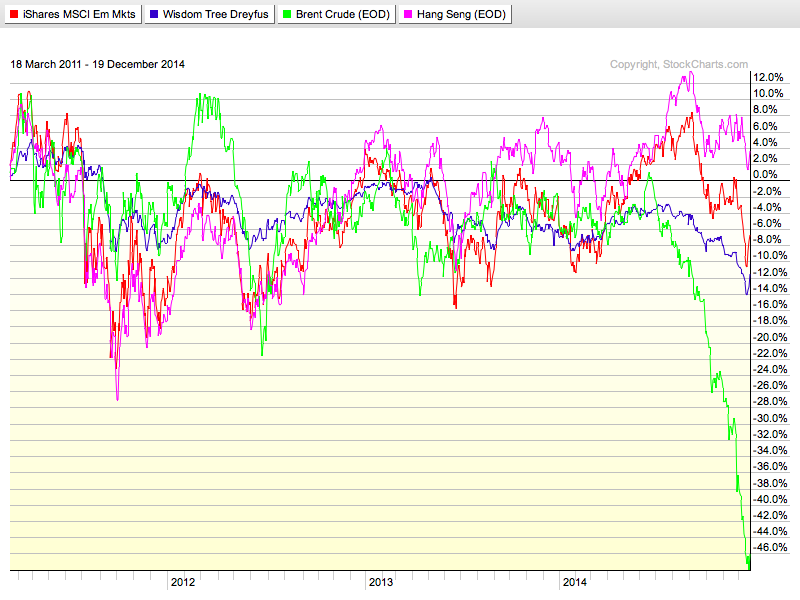This screenshot has width=800, height=600.
Task: Click the Wisdom Tree Dreyfus legend button
Action: 210,14
